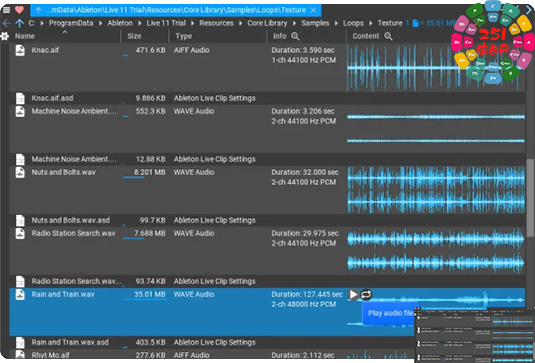Expand the breadcrumb arrow right after Samples
The width and height of the screenshot is (535, 363).
[336, 24]
